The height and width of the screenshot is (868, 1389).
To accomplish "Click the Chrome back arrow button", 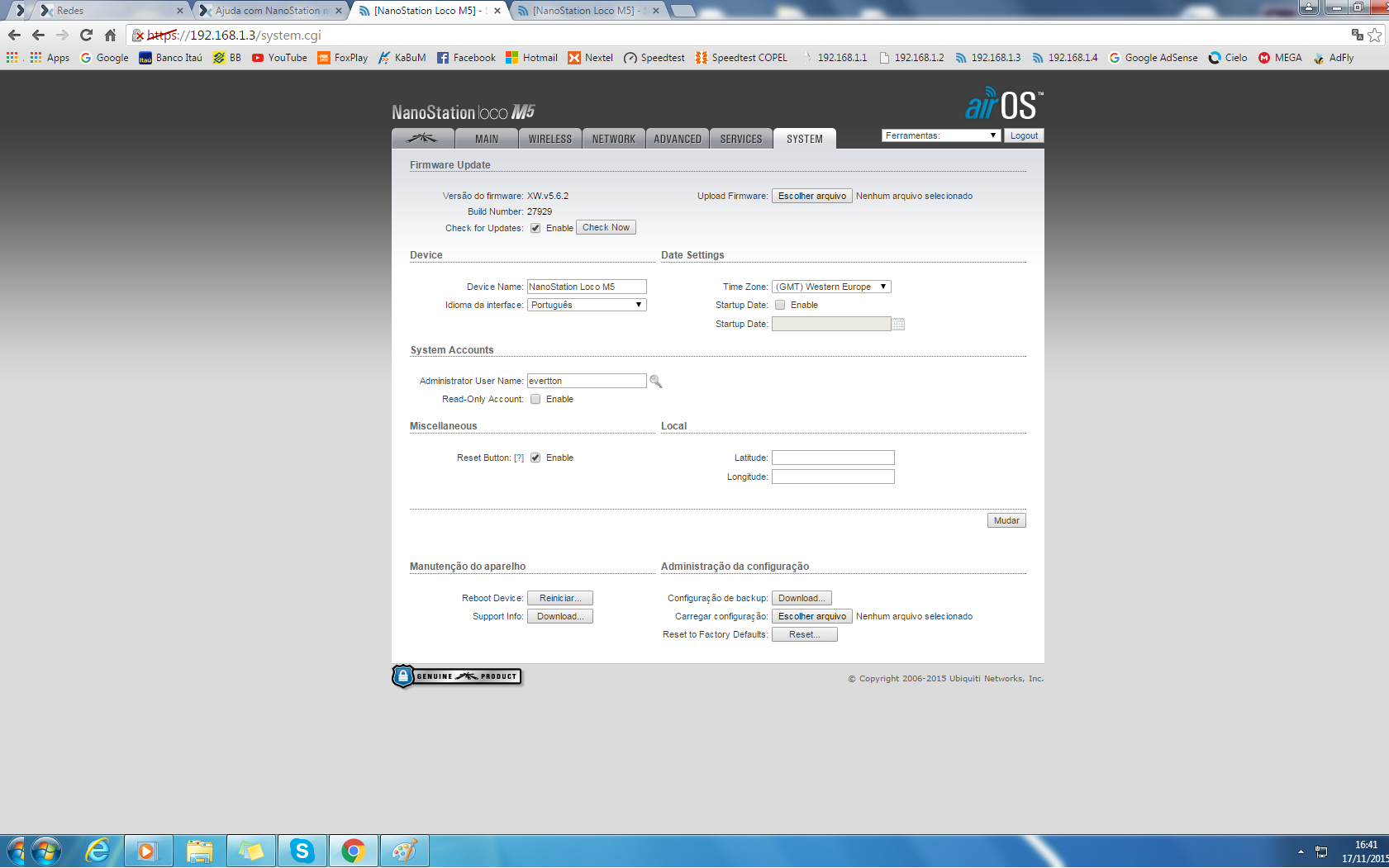I will tap(37, 35).
